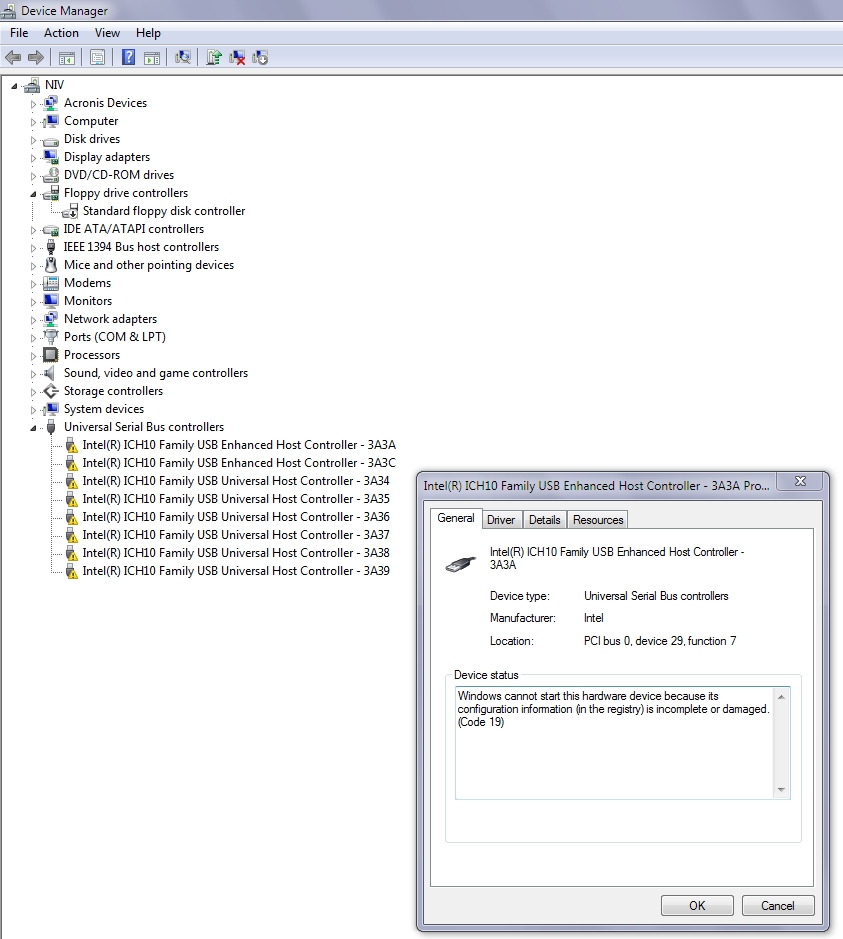Click the Disable device toolbar icon
The width and height of the screenshot is (843, 939).
coord(260,57)
